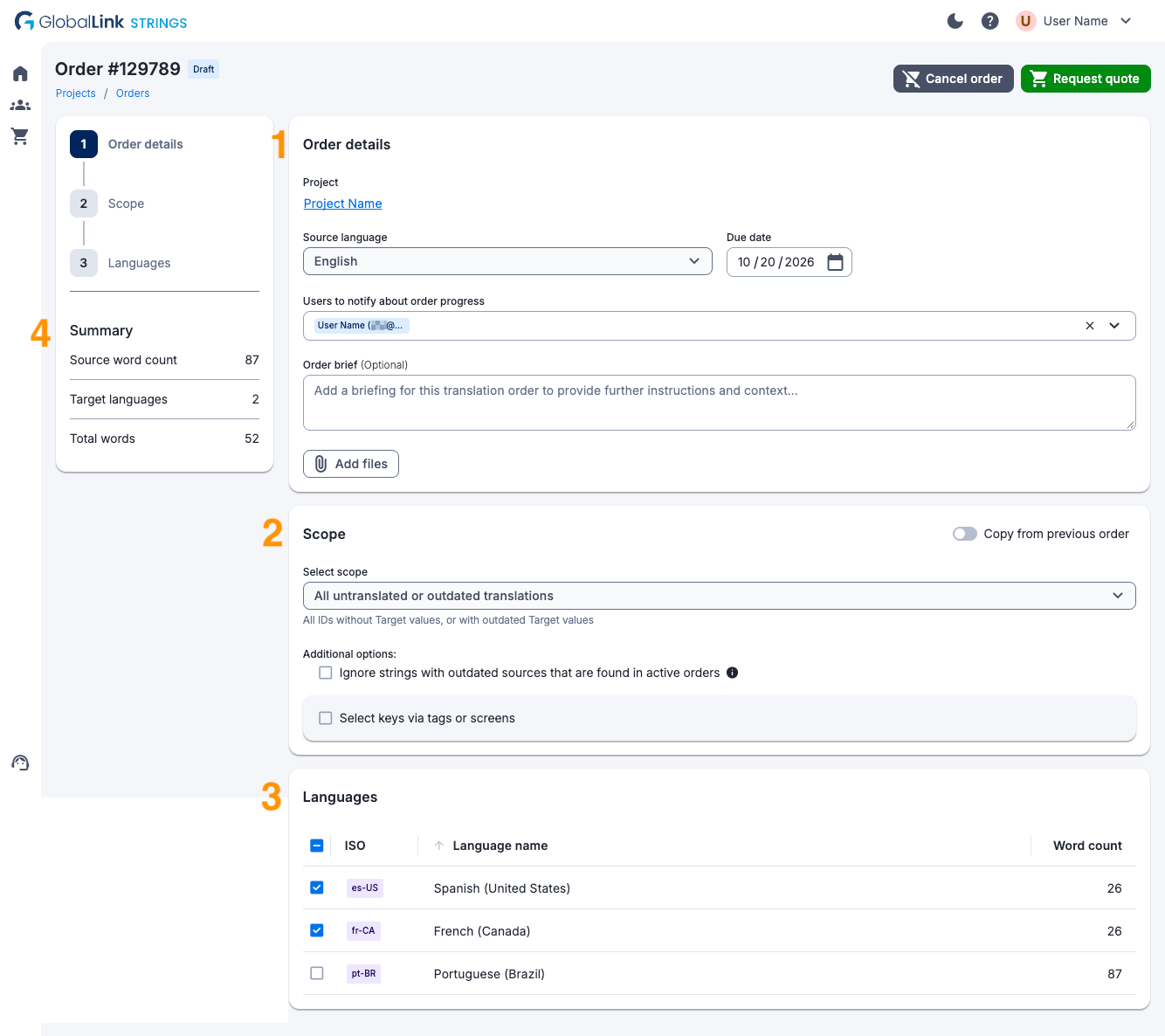
Task: Toggle dark mode moon icon
Action: pyautogui.click(x=955, y=21)
